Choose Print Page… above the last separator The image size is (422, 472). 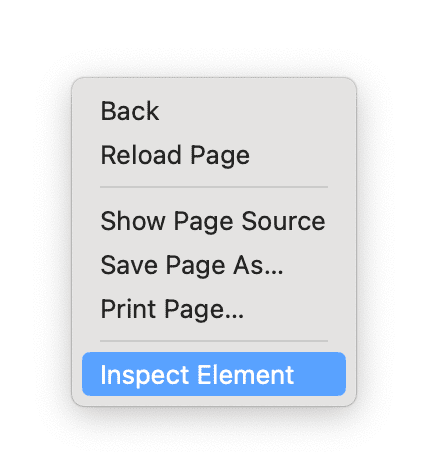pyautogui.click(x=214, y=309)
